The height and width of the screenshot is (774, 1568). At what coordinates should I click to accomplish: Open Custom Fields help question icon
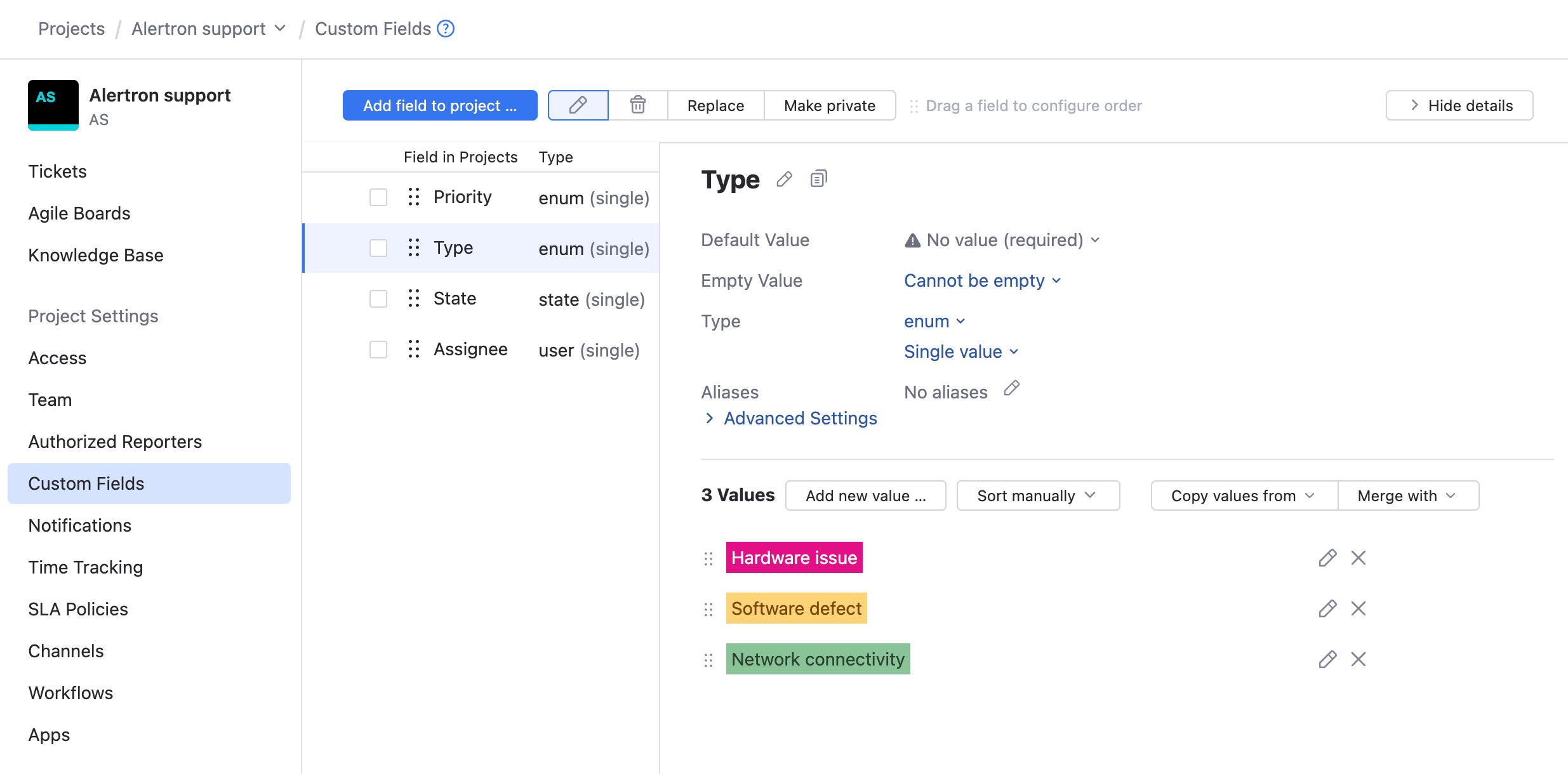click(x=446, y=29)
